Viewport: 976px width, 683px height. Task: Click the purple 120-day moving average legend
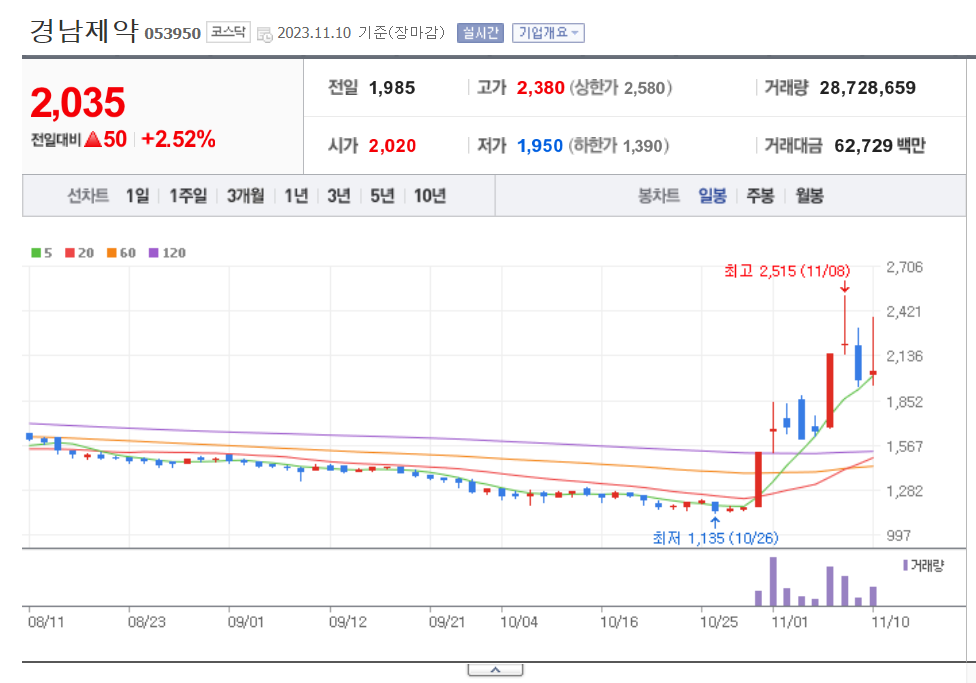pos(167,253)
